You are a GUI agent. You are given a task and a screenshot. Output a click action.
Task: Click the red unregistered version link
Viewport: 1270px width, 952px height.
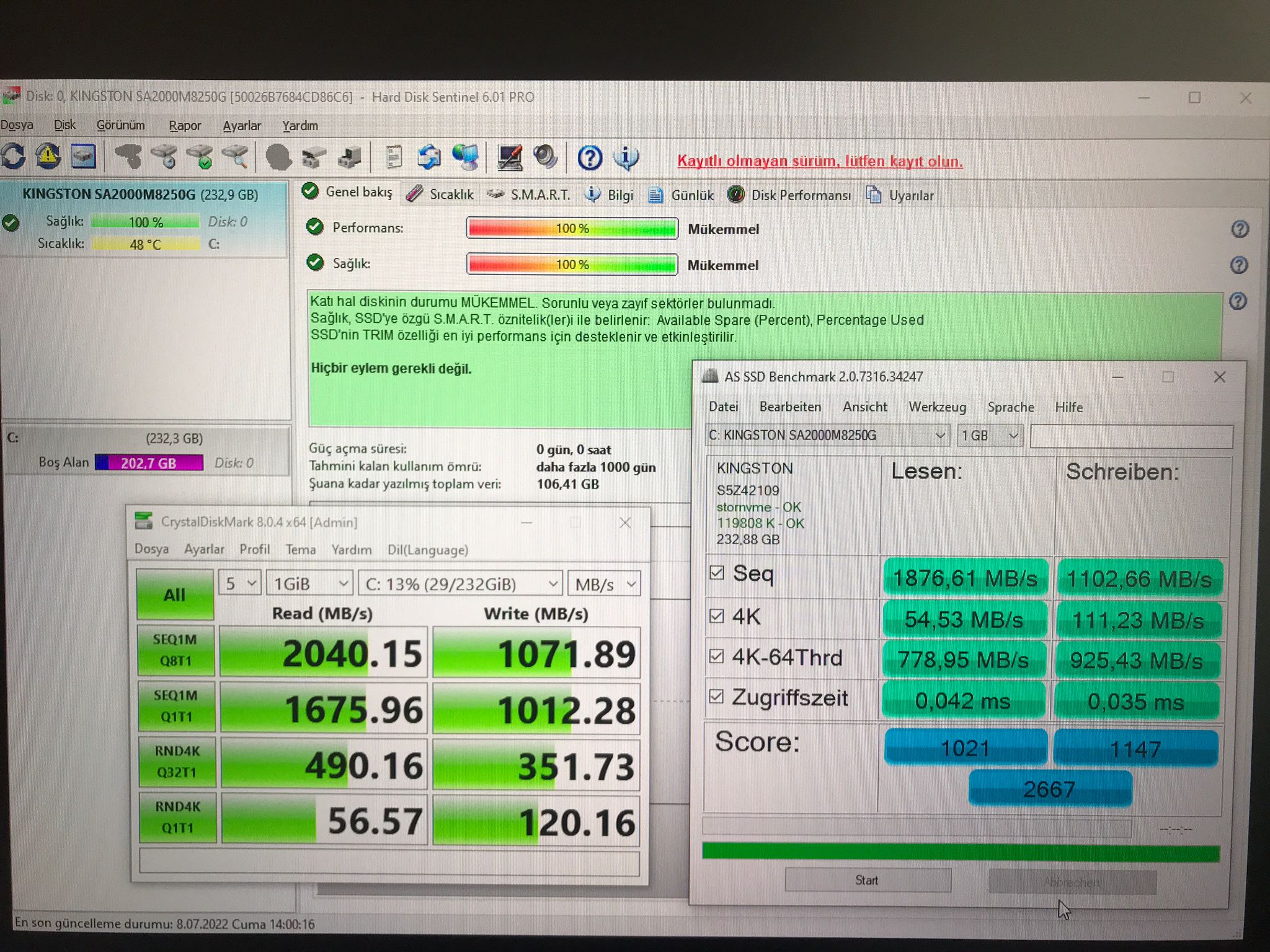pos(819,161)
